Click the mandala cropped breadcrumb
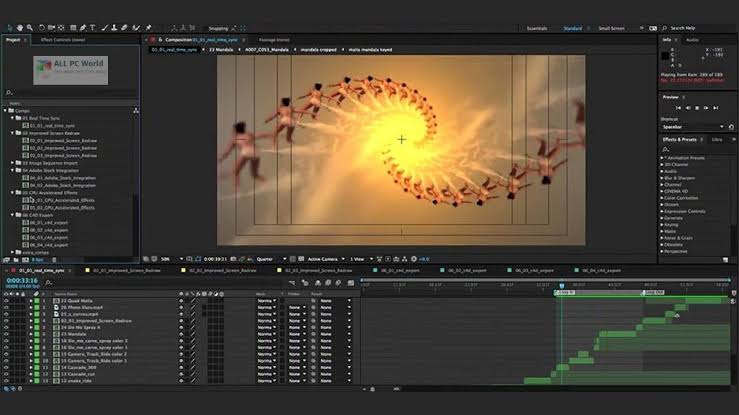The width and height of the screenshot is (739, 415). (x=319, y=49)
